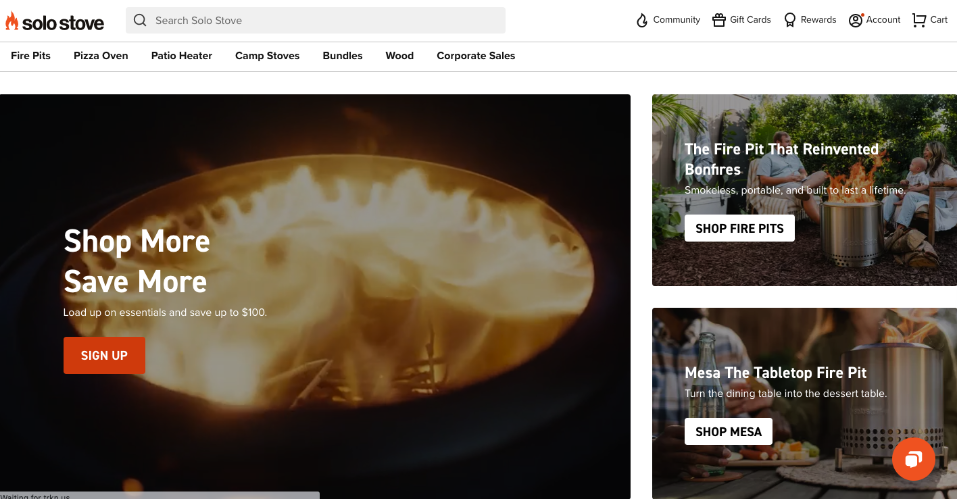The width and height of the screenshot is (957, 499).
Task: Click the solo stove wordmark text
Action: pyautogui.click(x=63, y=23)
